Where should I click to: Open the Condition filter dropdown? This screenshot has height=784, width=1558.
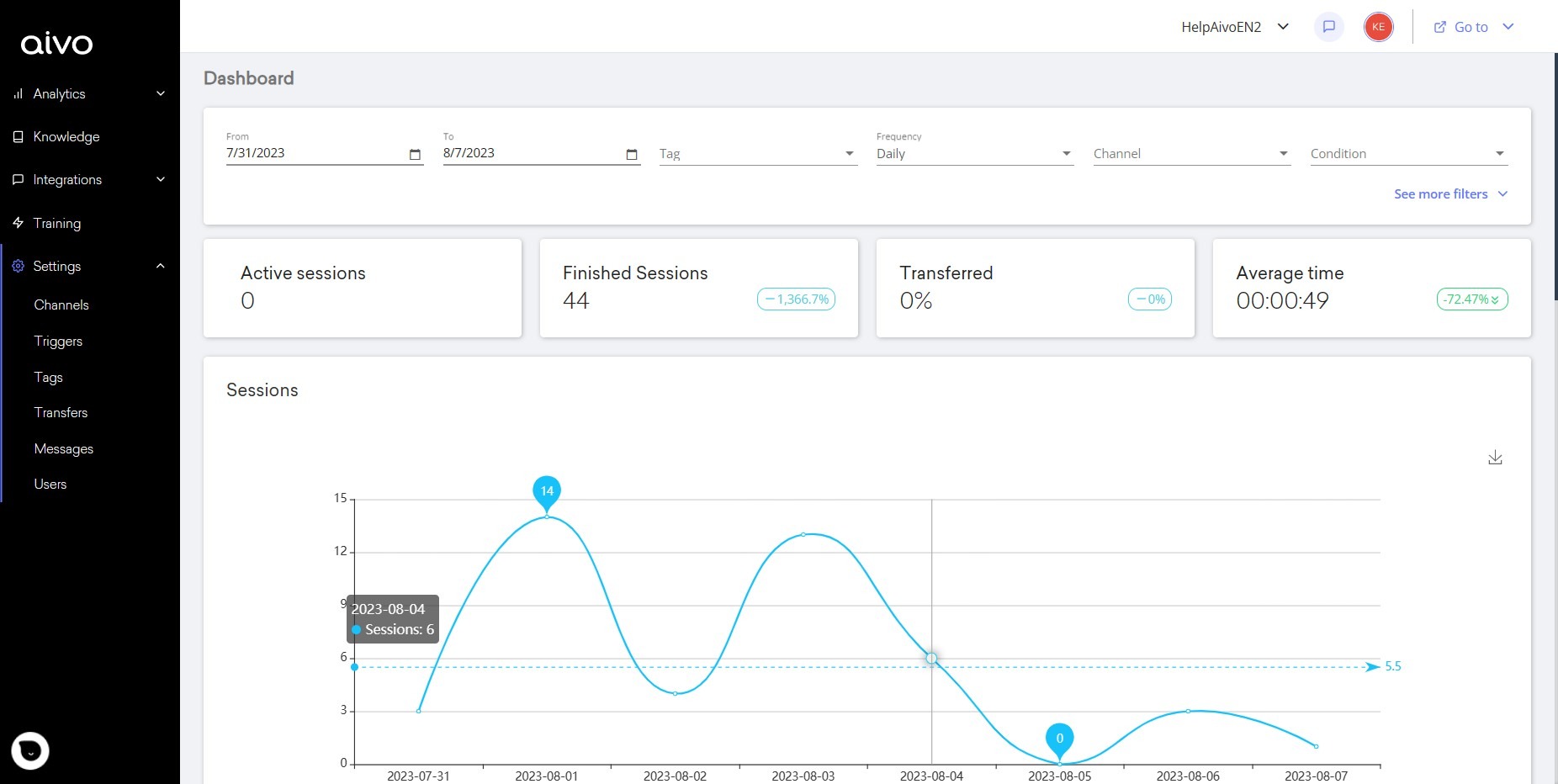[x=1408, y=154]
